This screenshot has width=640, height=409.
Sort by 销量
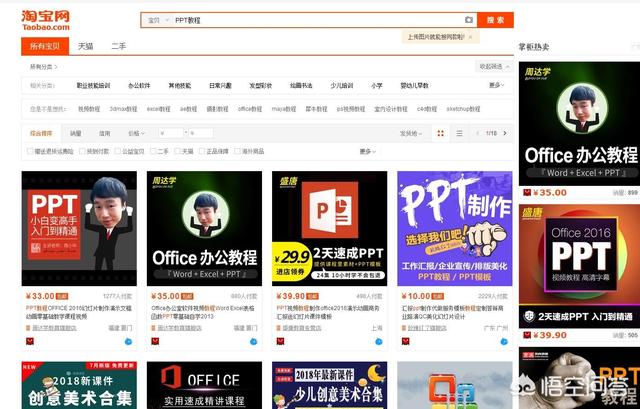click(76, 133)
